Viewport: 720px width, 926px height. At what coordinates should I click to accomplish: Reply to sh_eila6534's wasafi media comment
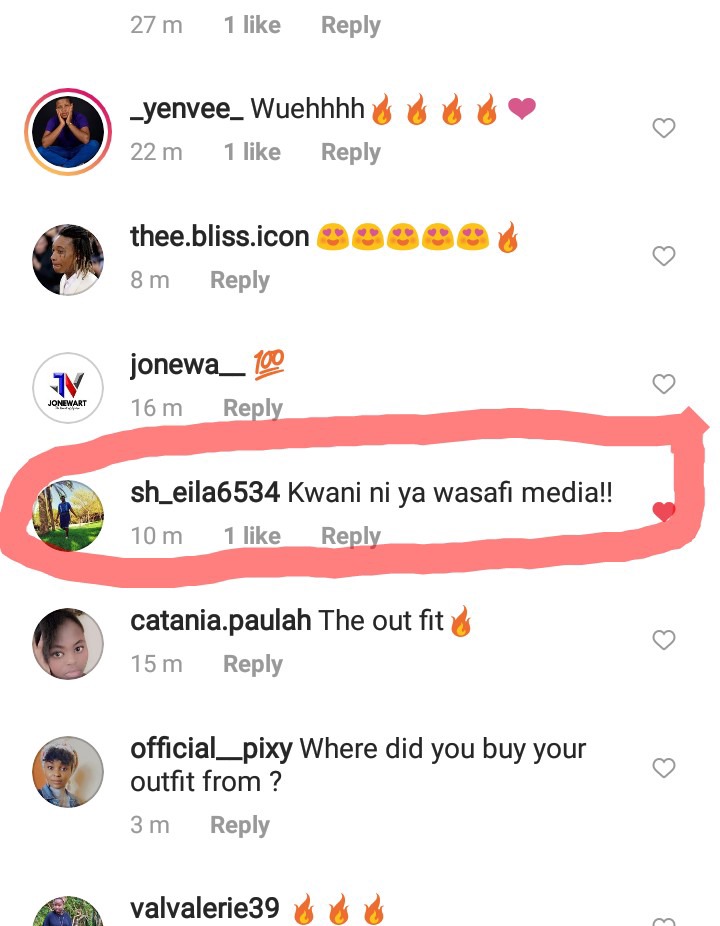coord(351,537)
